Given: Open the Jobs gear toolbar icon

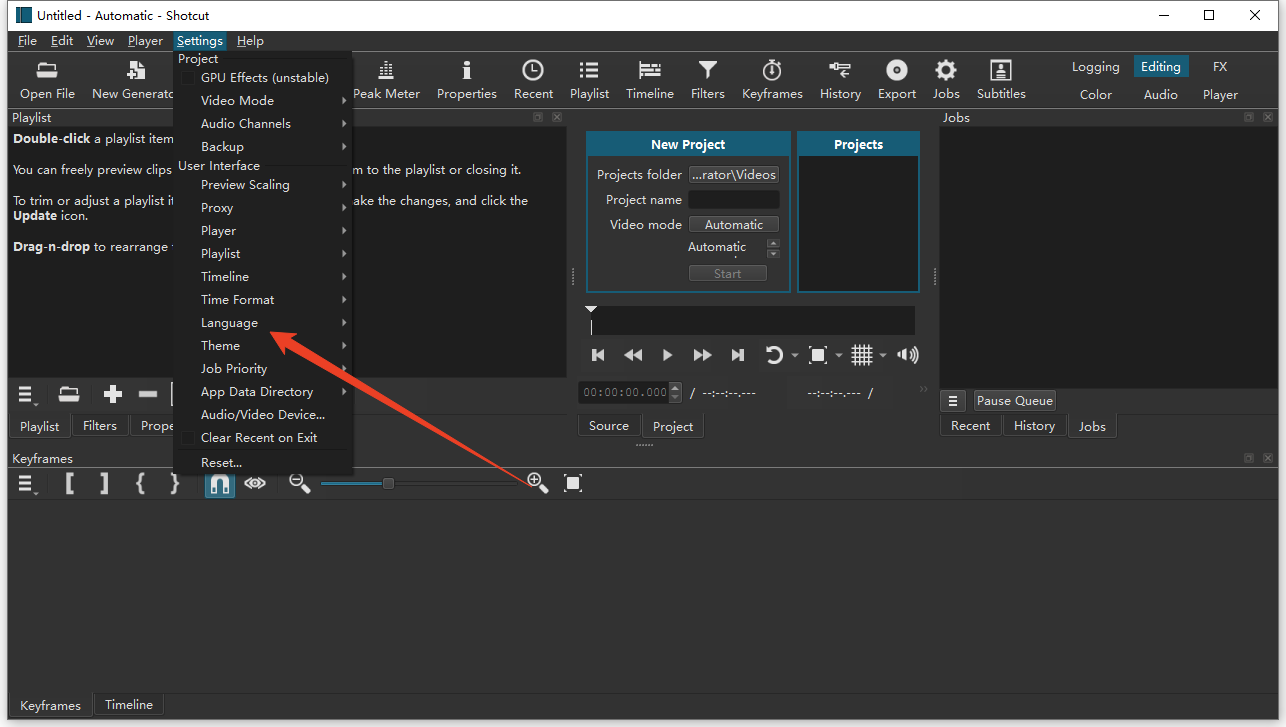Looking at the screenshot, I should (x=946, y=80).
